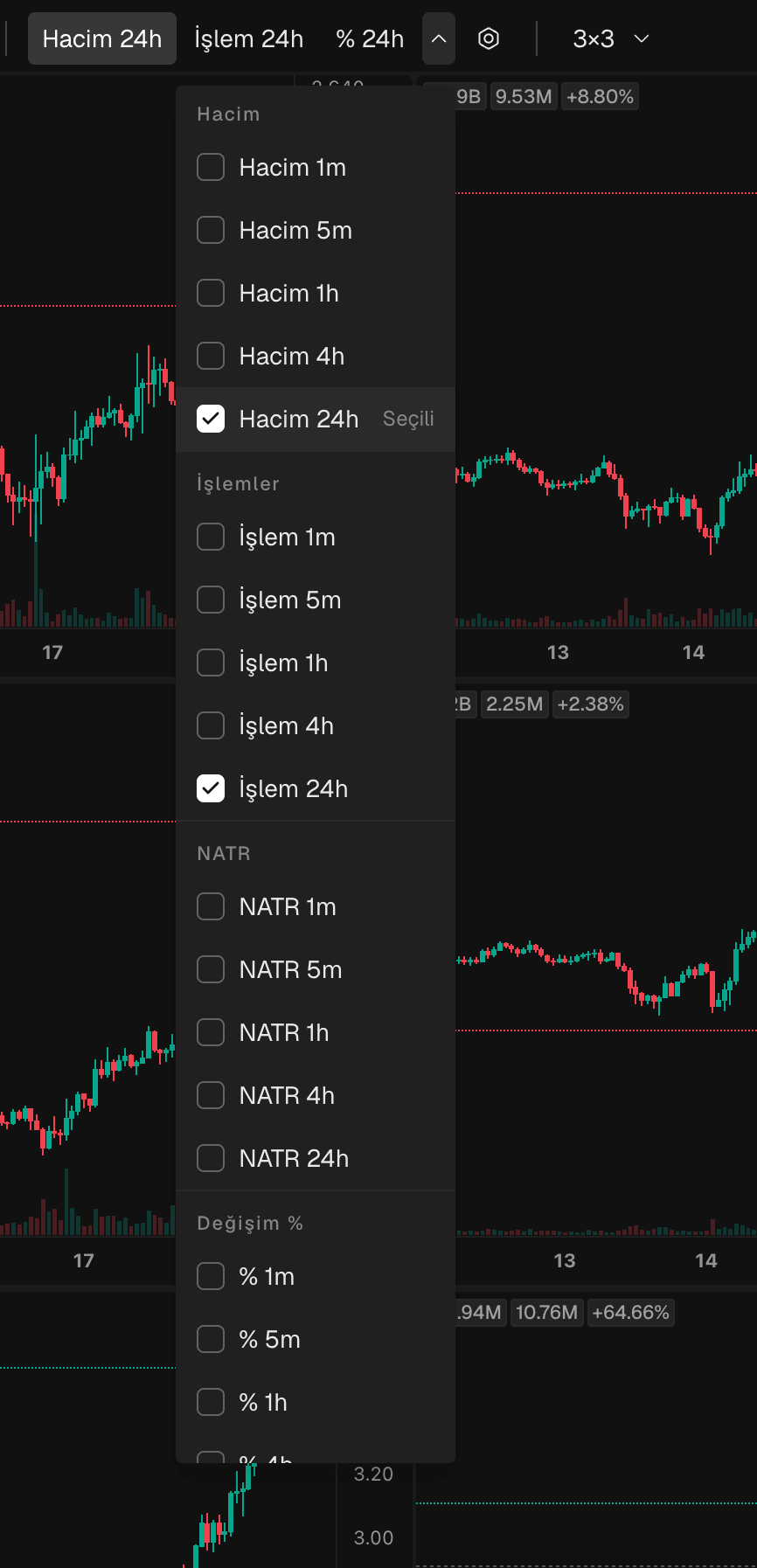757x1568 pixels.
Task: Tick the % 5m checkbox
Action: click(211, 1339)
